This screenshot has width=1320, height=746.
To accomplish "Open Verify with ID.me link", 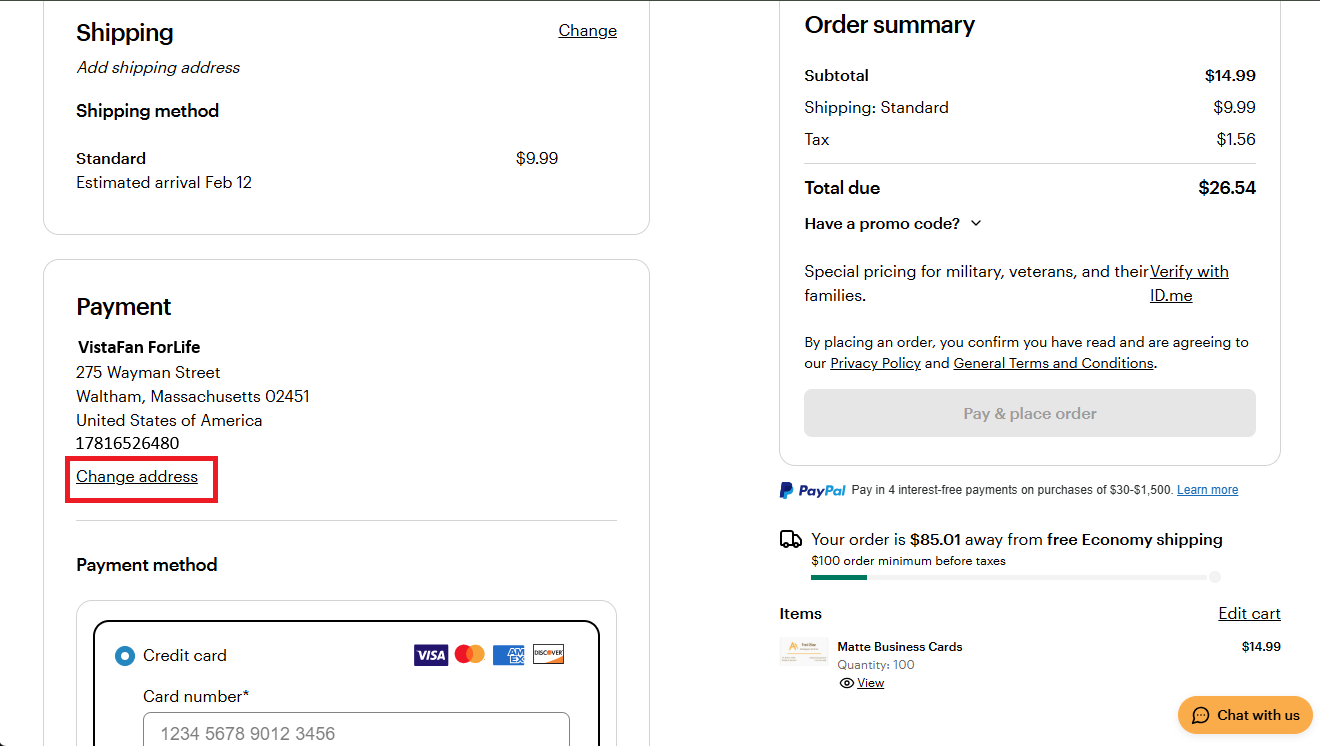I will 1189,283.
